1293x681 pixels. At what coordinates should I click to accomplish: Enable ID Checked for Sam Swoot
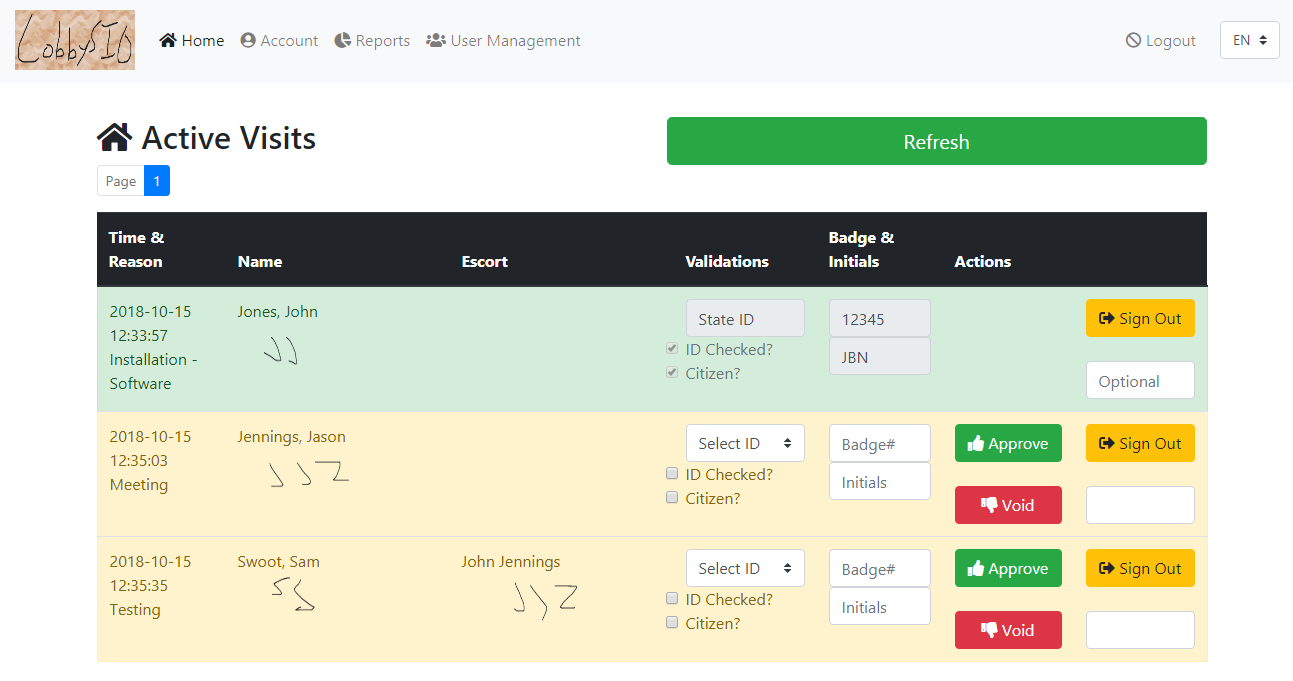pyautogui.click(x=672, y=599)
